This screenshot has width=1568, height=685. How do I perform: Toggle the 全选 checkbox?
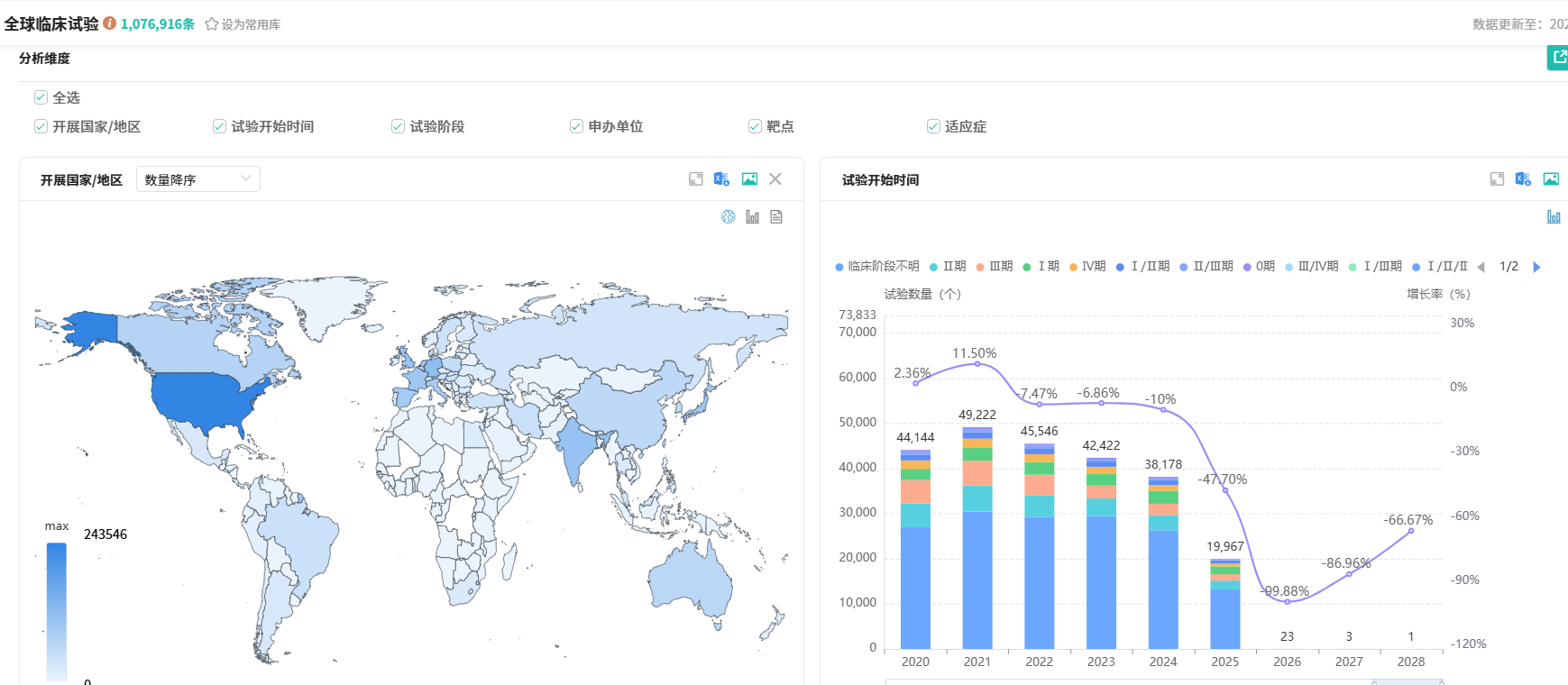(41, 97)
